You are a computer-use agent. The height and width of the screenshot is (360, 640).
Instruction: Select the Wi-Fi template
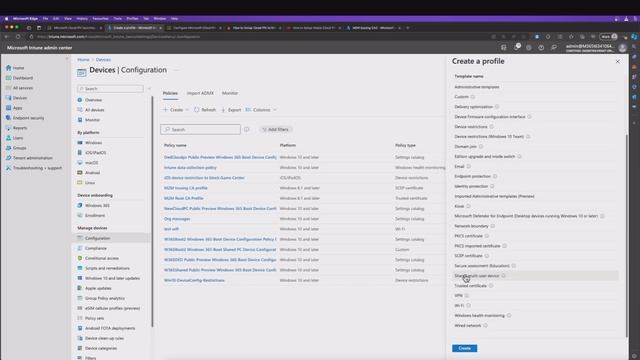pos(459,306)
